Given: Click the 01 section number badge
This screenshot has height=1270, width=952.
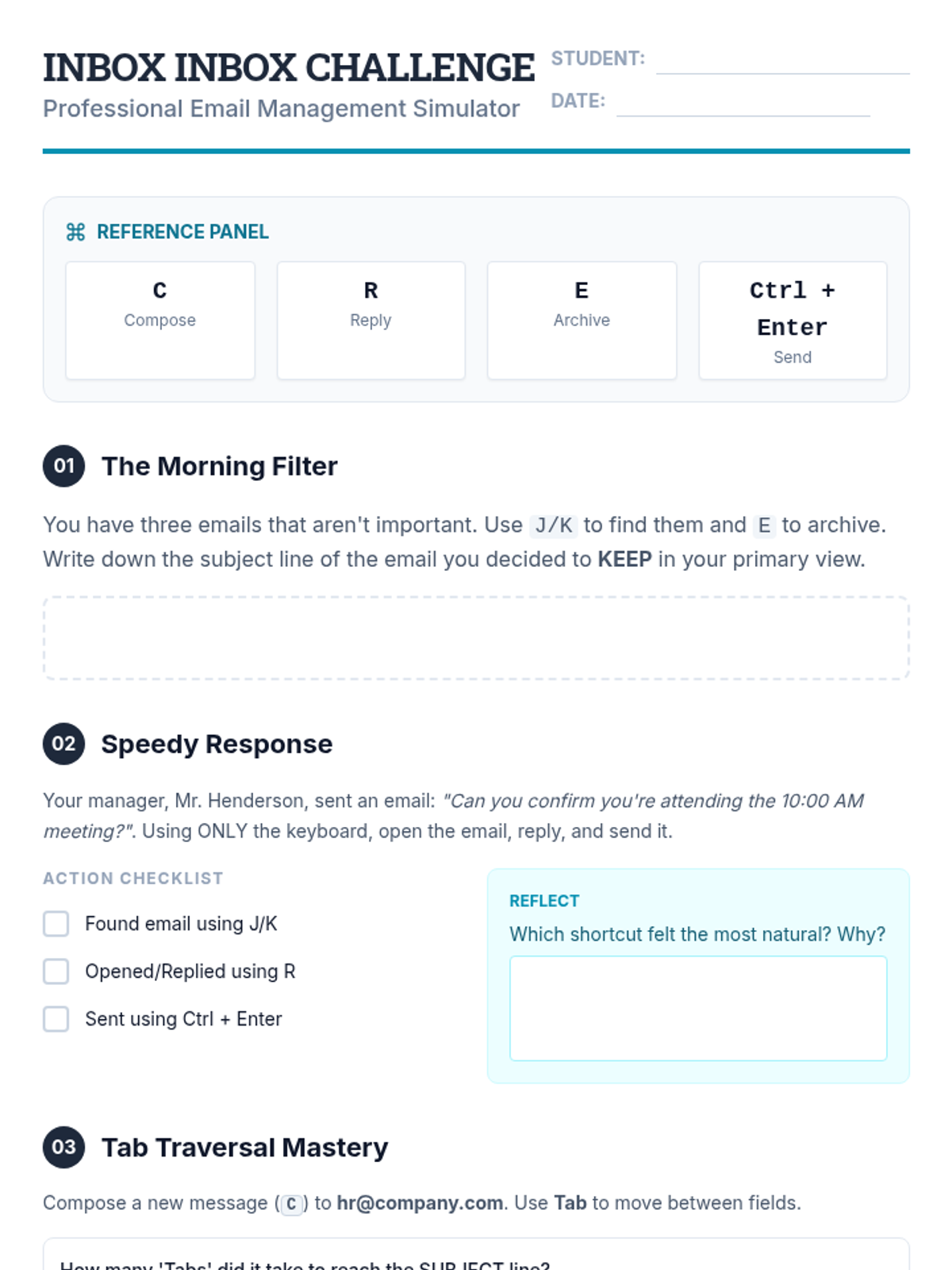Looking at the screenshot, I should pyautogui.click(x=63, y=466).
